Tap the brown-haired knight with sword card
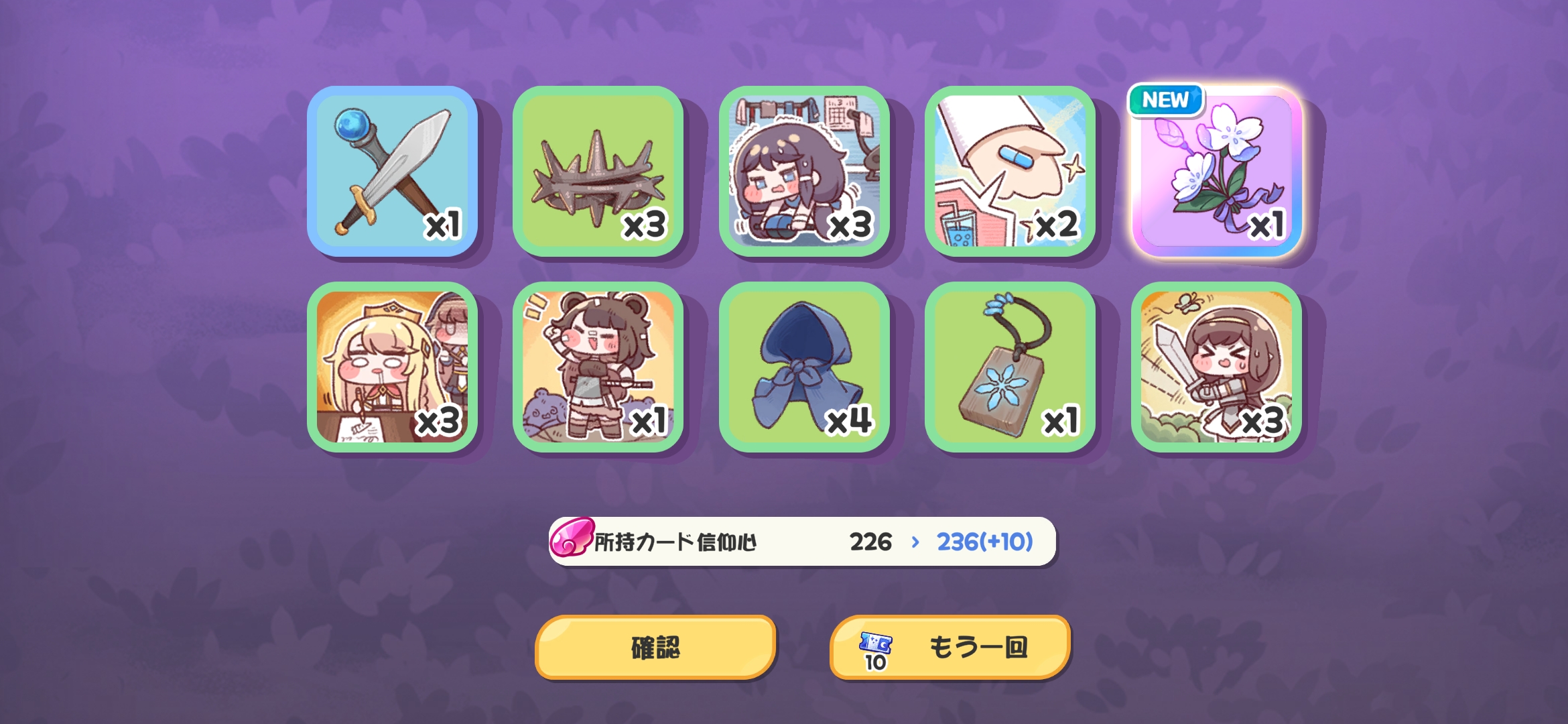The width and height of the screenshot is (1568, 724). pyautogui.click(x=1216, y=367)
